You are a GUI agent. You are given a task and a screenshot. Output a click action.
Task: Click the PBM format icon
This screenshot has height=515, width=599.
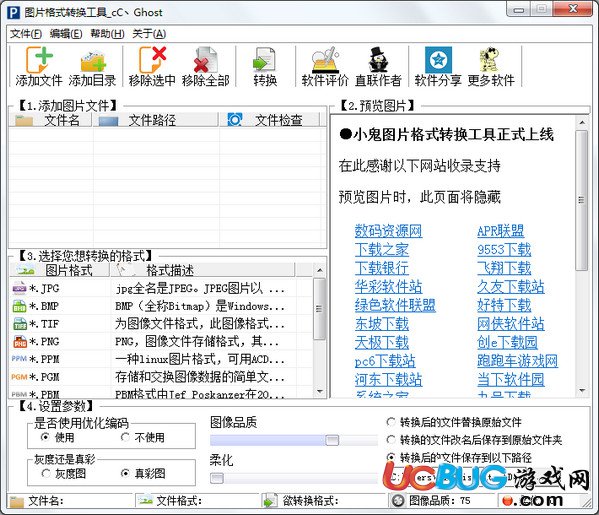19,394
